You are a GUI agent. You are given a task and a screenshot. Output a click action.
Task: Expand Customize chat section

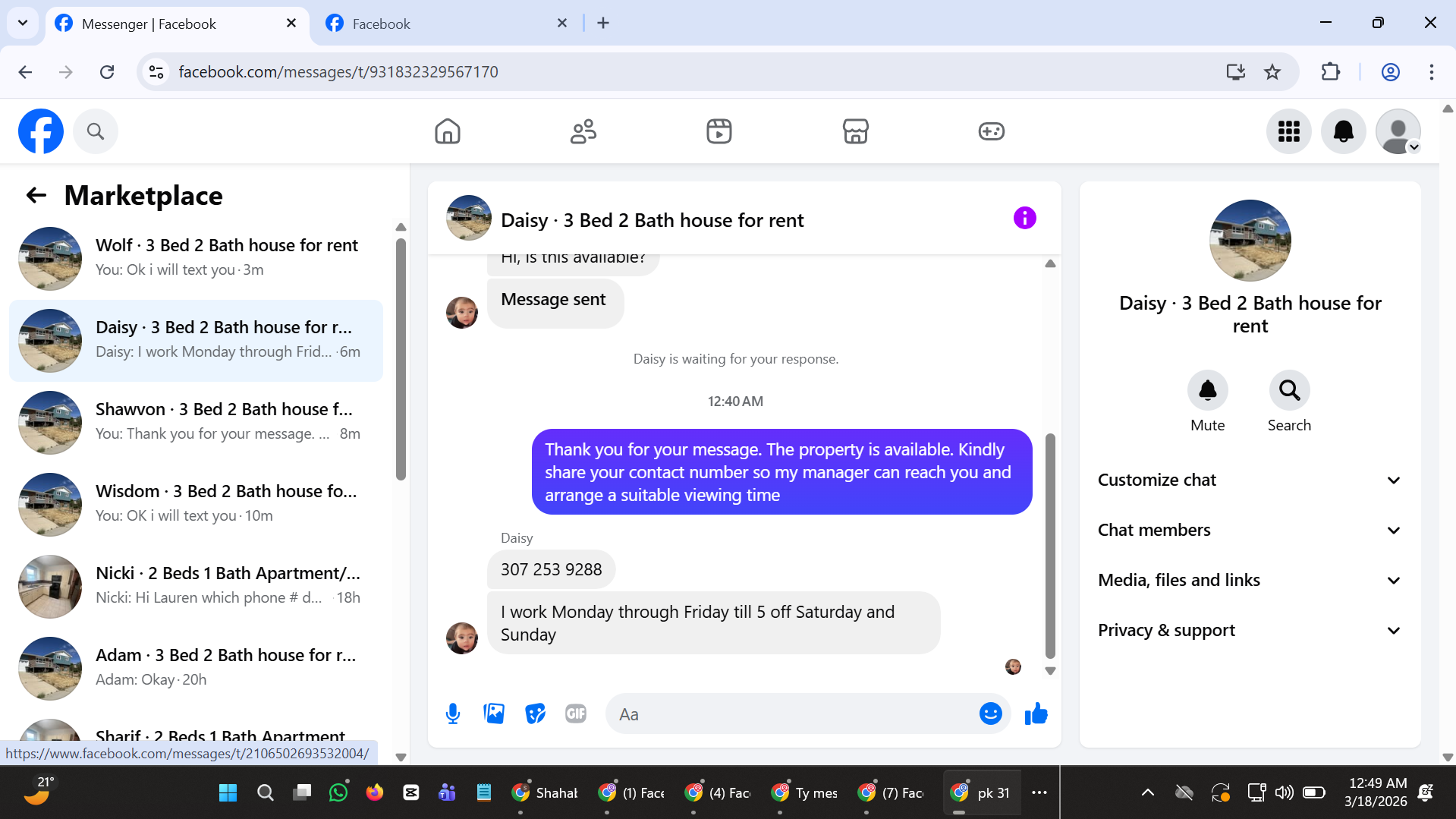click(x=1250, y=480)
